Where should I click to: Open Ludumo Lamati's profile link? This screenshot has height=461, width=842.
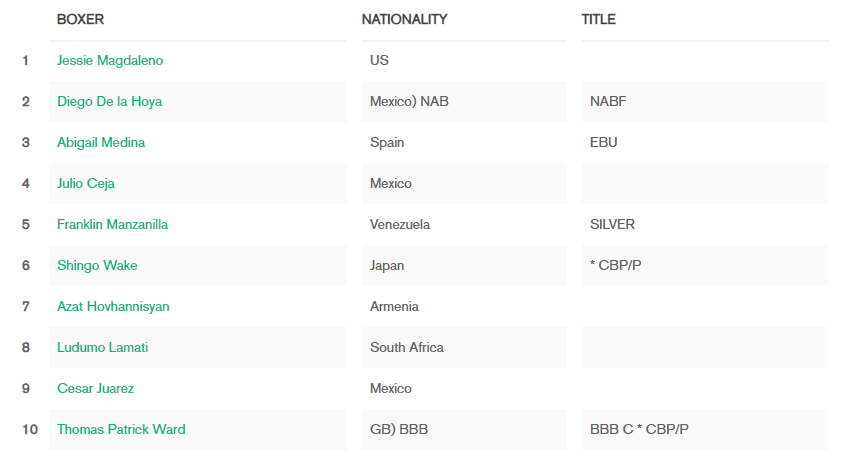point(103,347)
